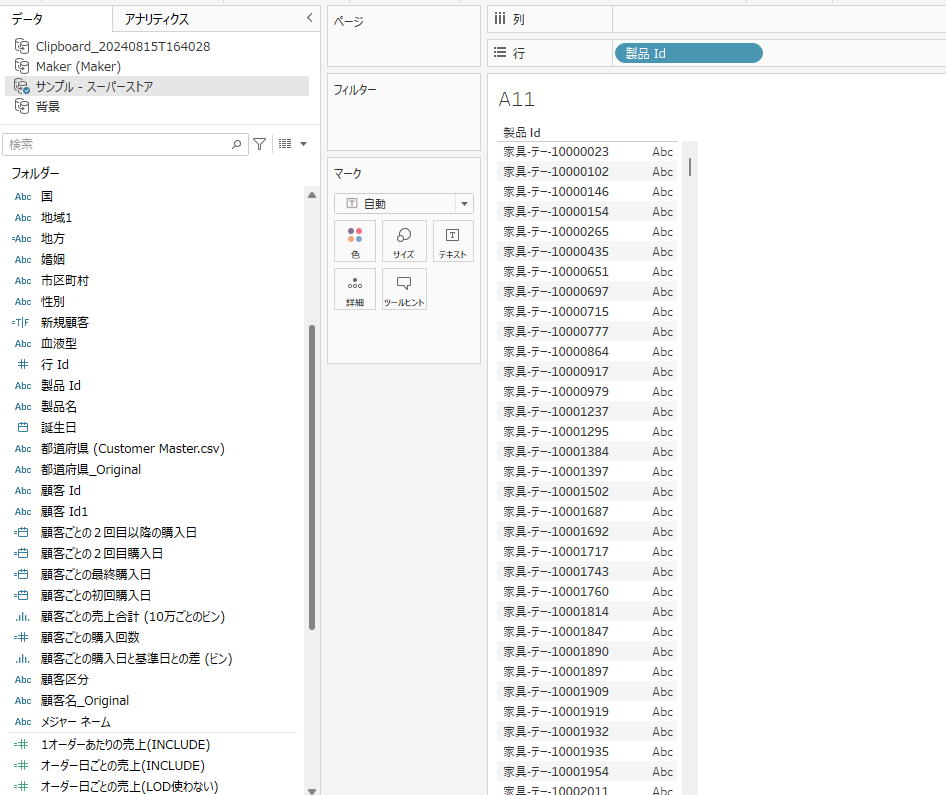Click the 行 shelf rows icon

click(500, 52)
